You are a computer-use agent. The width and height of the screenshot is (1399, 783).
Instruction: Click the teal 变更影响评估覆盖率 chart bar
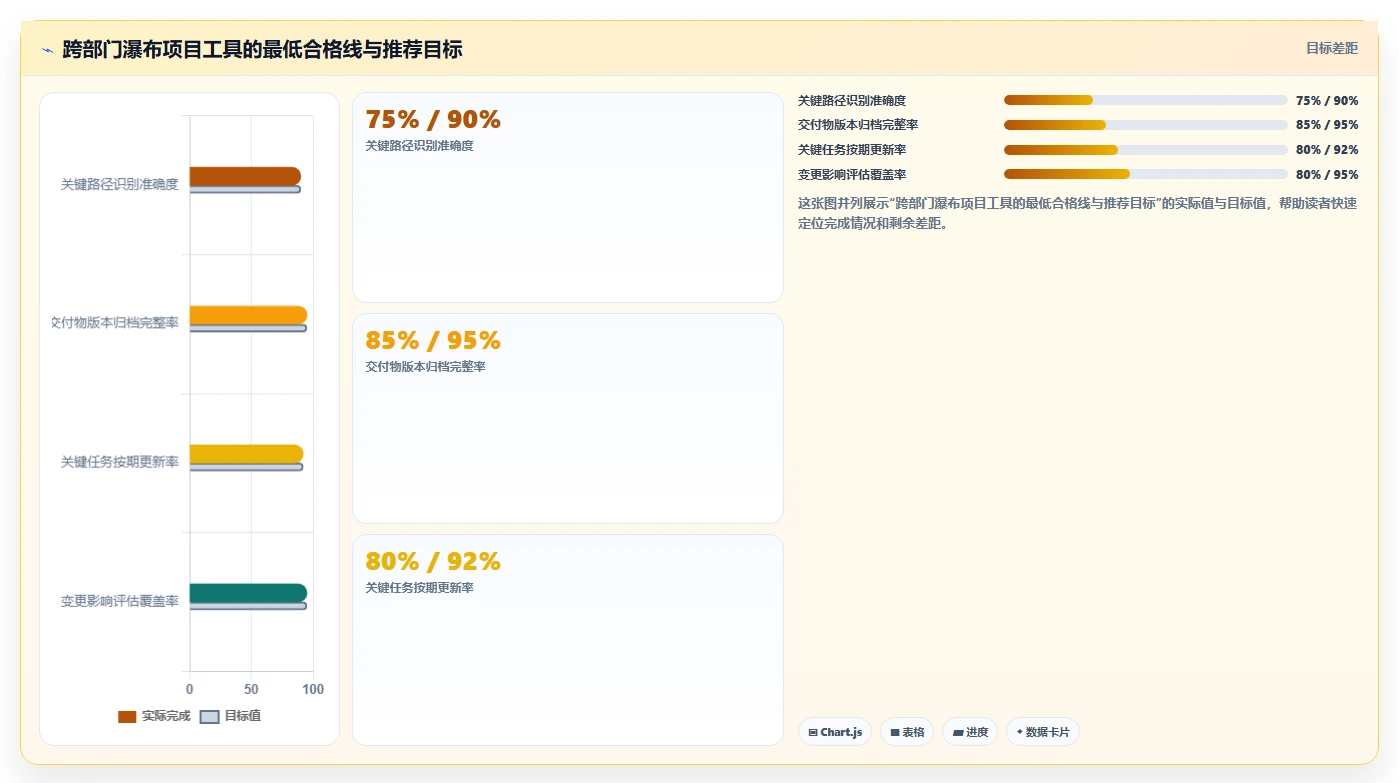pyautogui.click(x=248, y=593)
